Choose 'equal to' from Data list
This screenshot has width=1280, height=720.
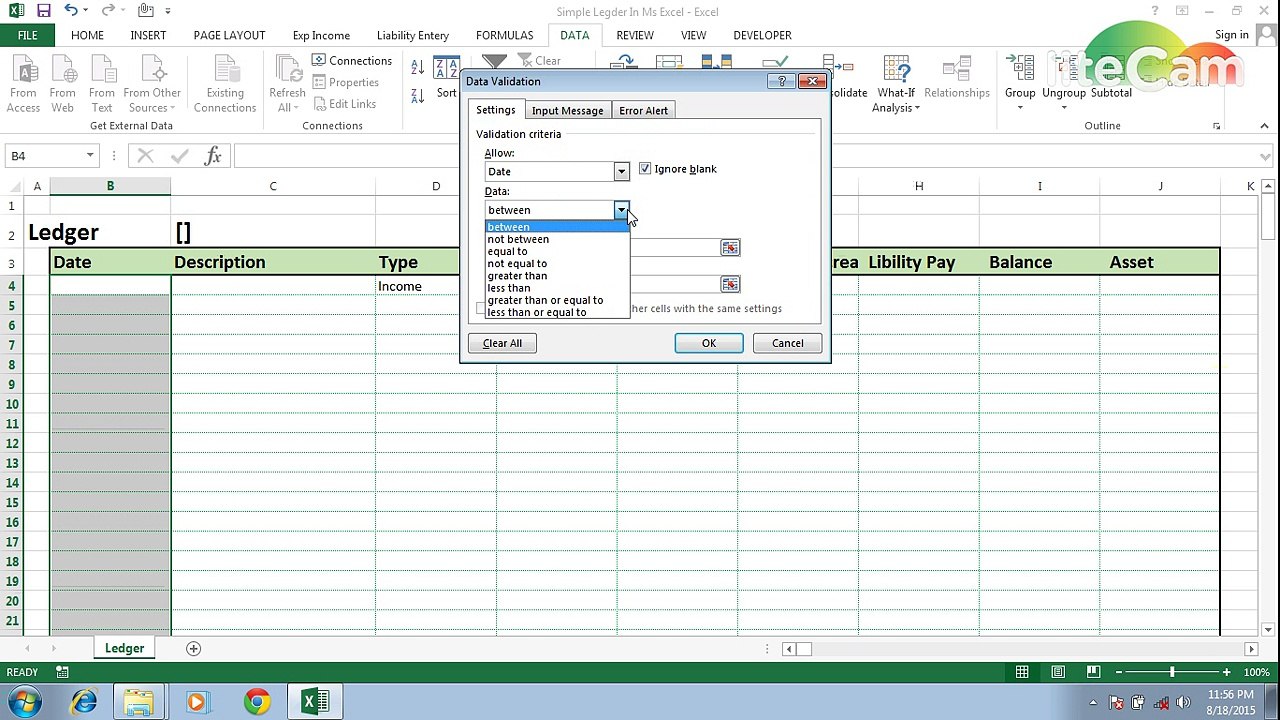pos(507,251)
